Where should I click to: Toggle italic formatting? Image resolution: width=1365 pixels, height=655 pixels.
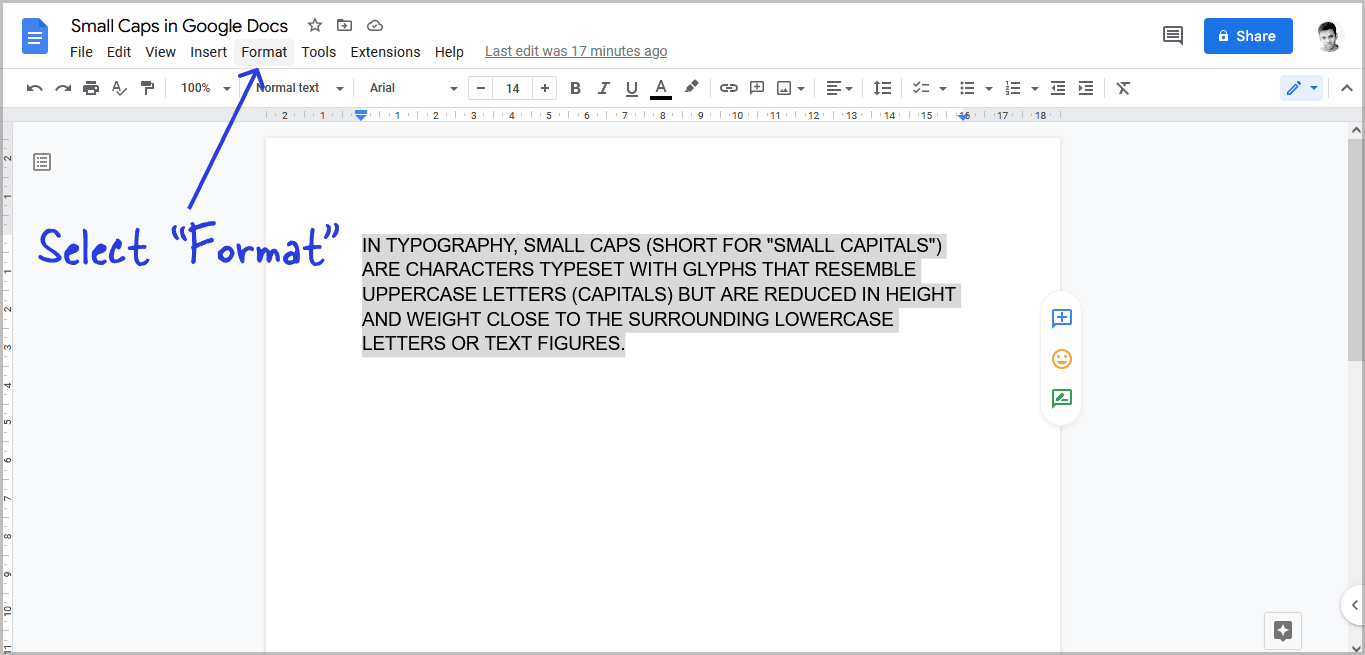click(x=603, y=88)
